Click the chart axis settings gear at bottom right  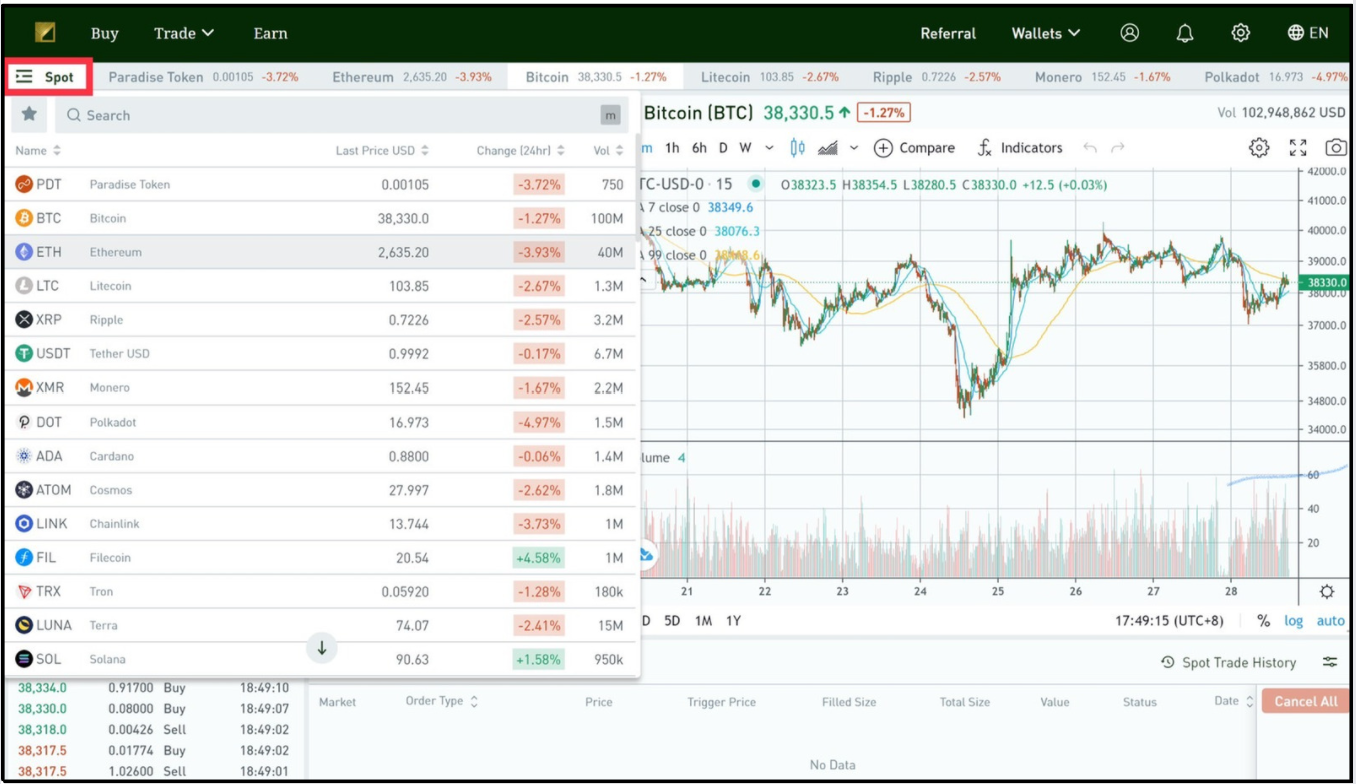coord(1327,591)
